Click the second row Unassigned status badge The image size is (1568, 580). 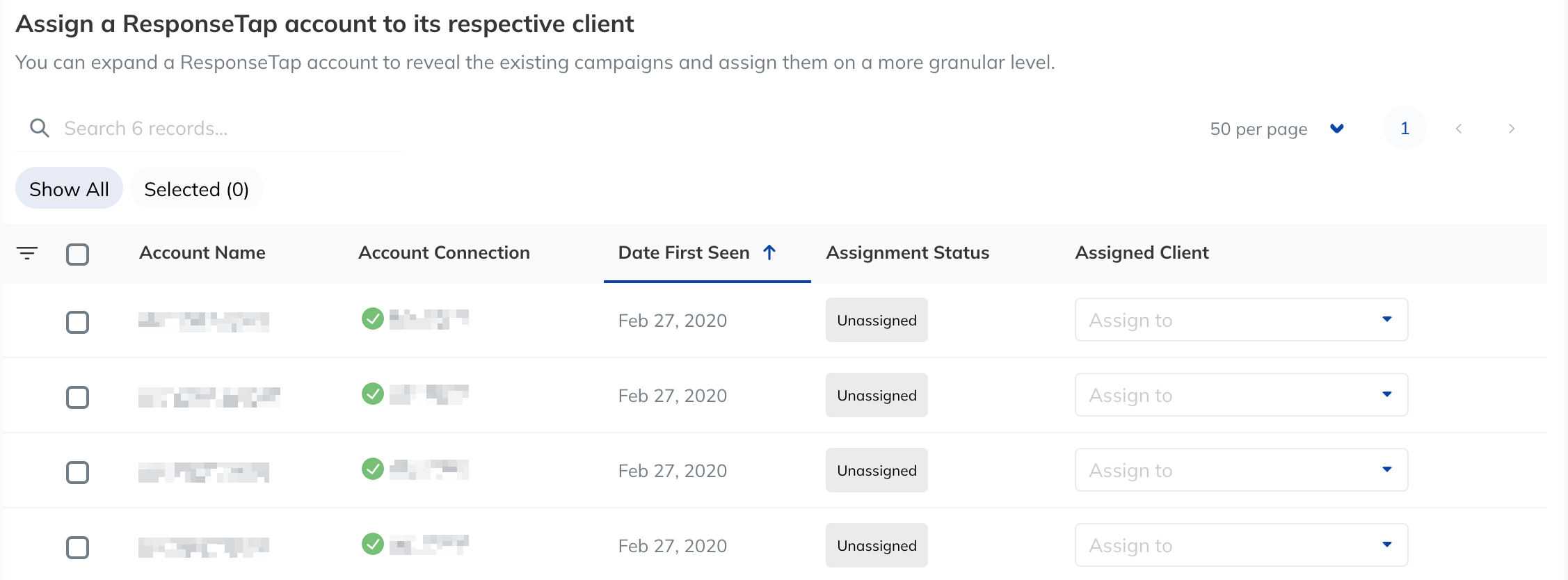pos(877,395)
